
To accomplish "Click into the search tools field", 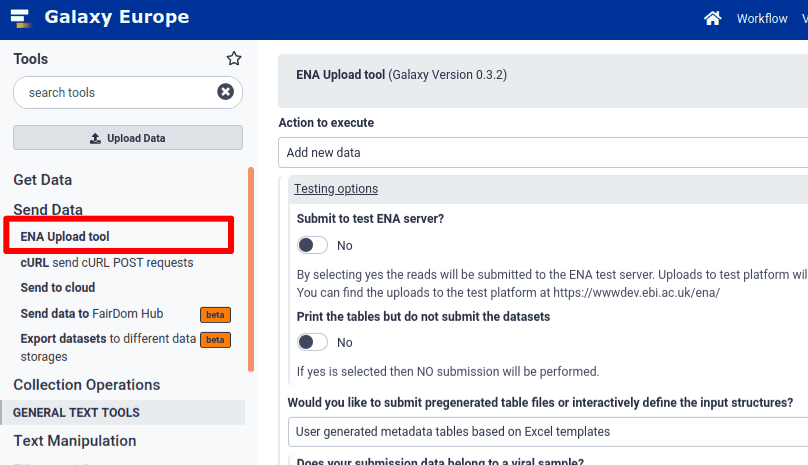I will click(115, 92).
